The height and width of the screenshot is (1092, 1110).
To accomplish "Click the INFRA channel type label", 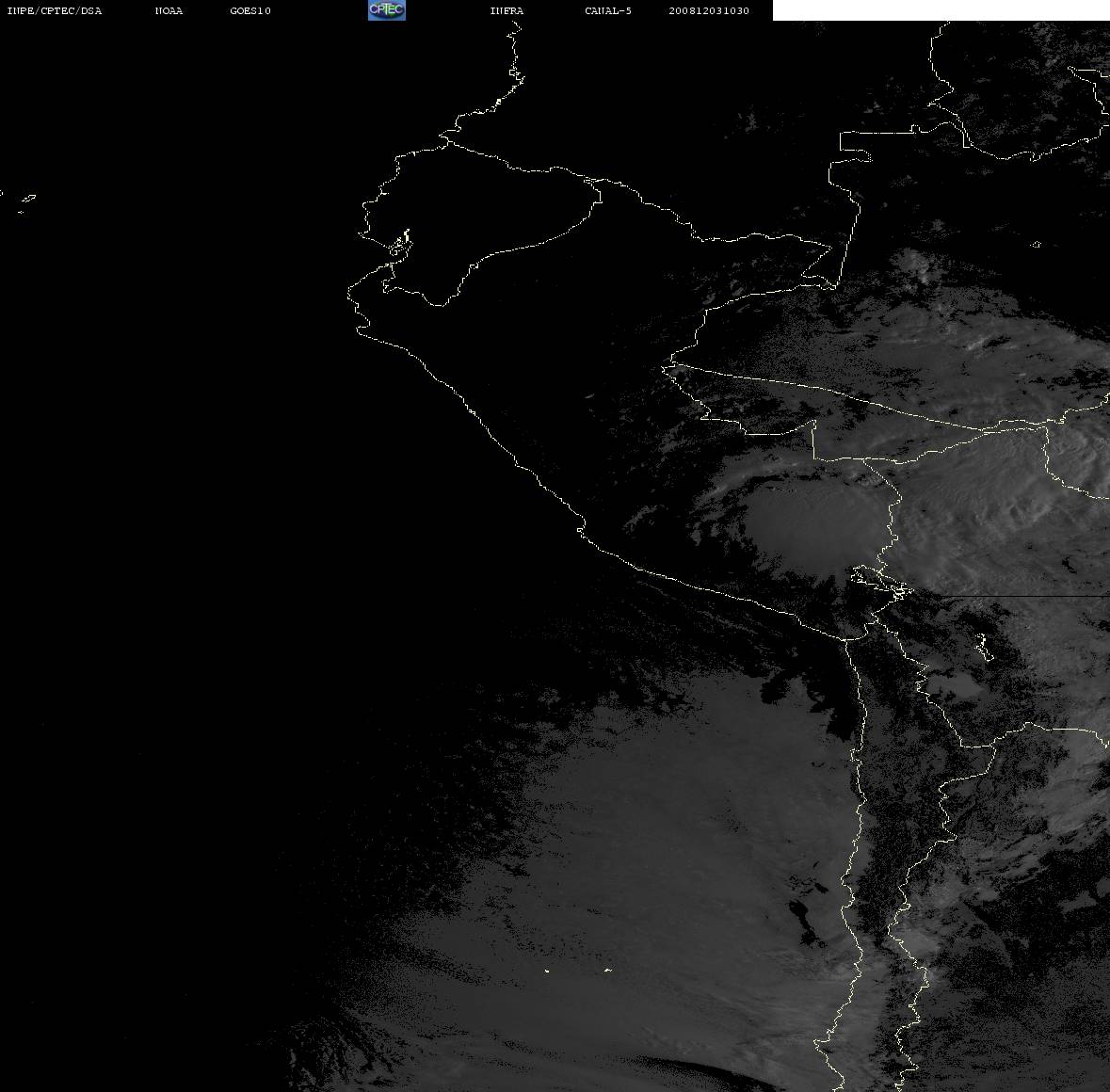I will click(x=507, y=10).
